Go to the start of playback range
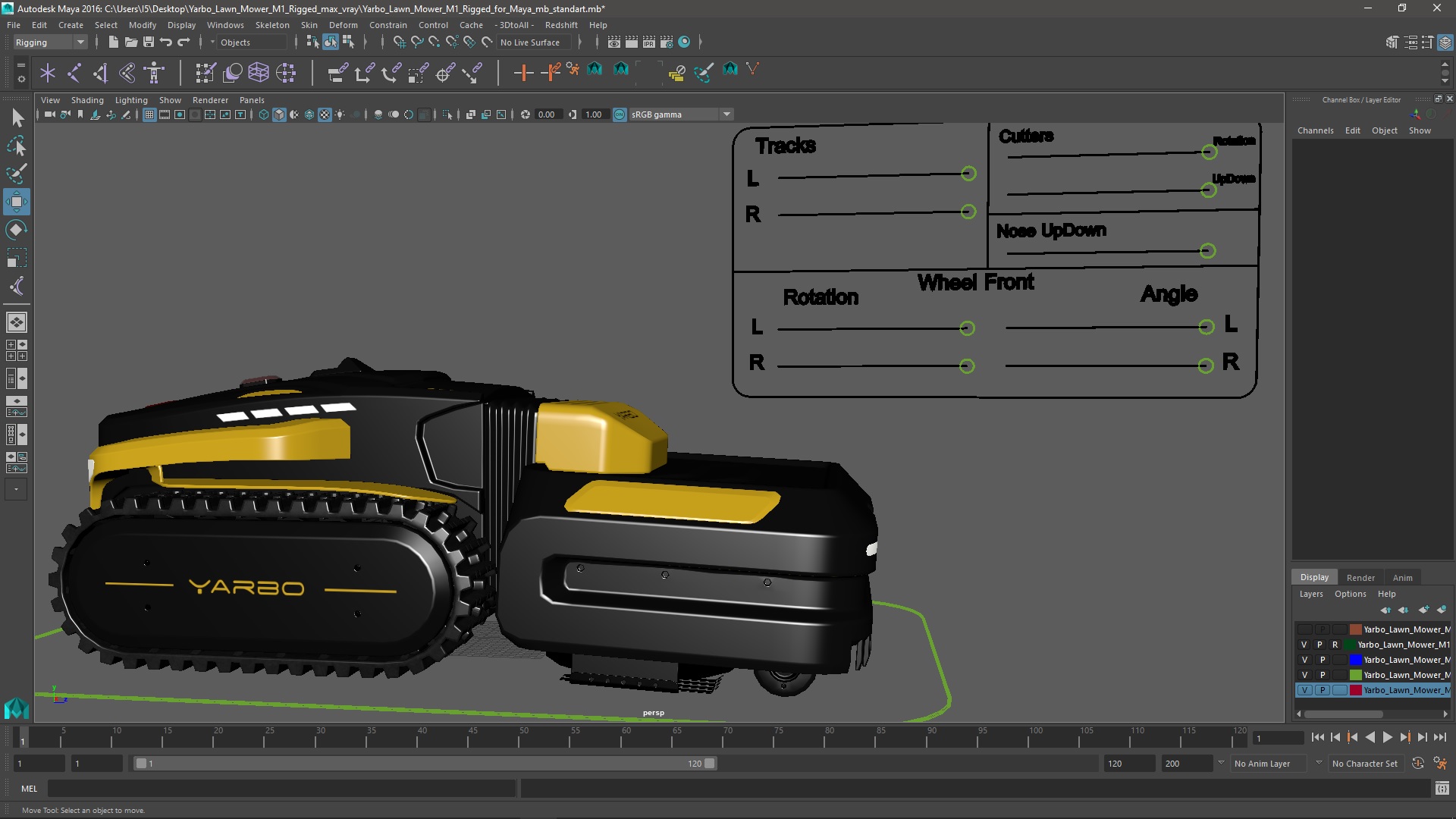Image resolution: width=1456 pixels, height=819 pixels. 1317,737
